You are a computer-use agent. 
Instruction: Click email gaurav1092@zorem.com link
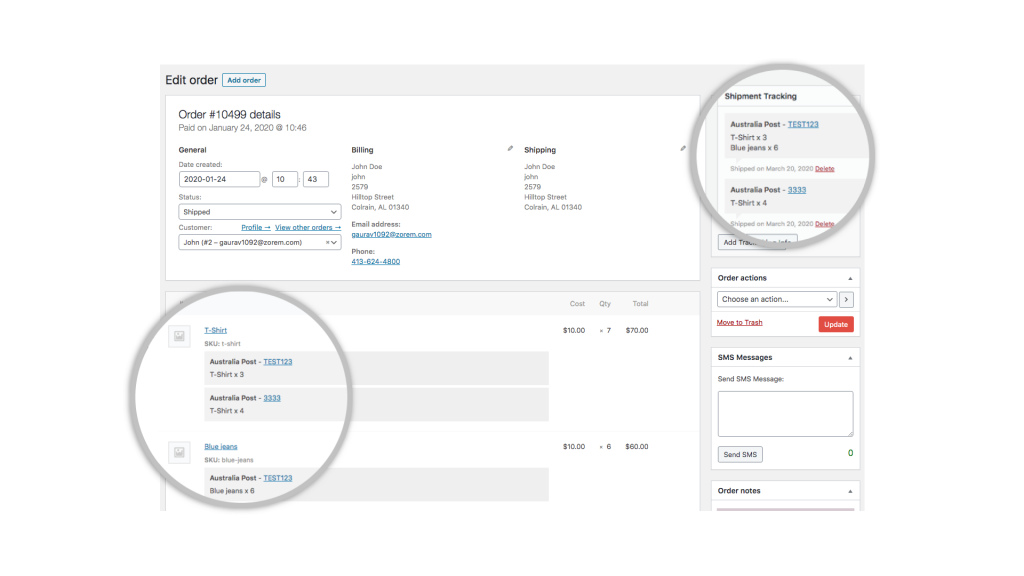coord(391,234)
